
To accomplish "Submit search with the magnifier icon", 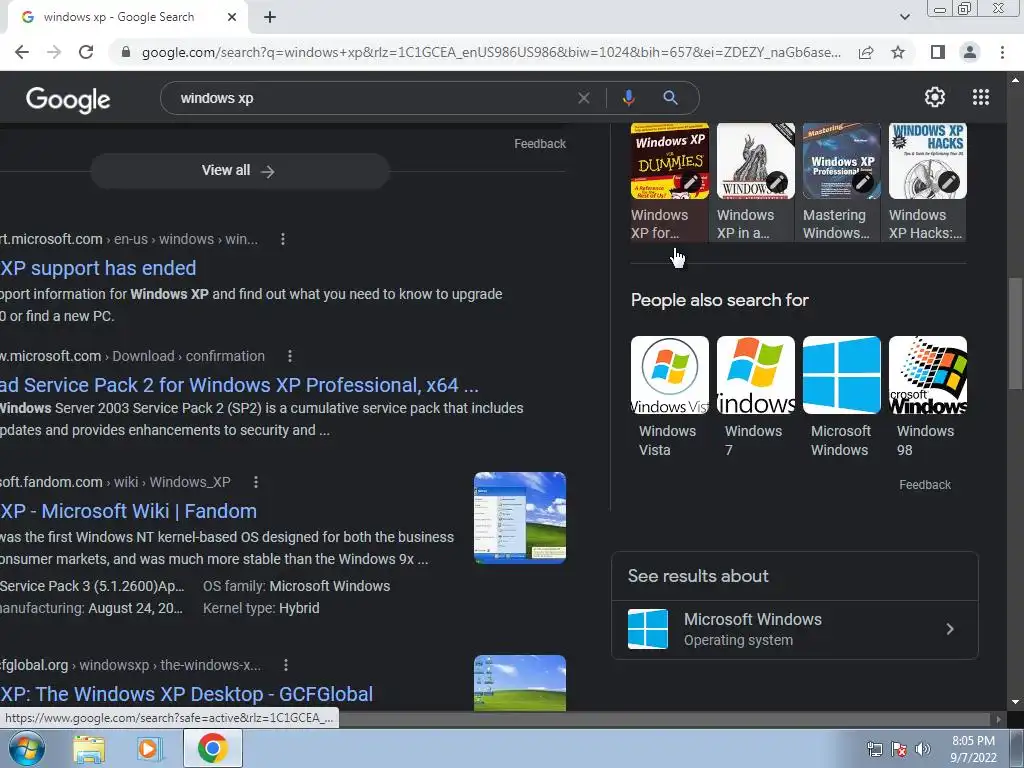I will click(670, 98).
